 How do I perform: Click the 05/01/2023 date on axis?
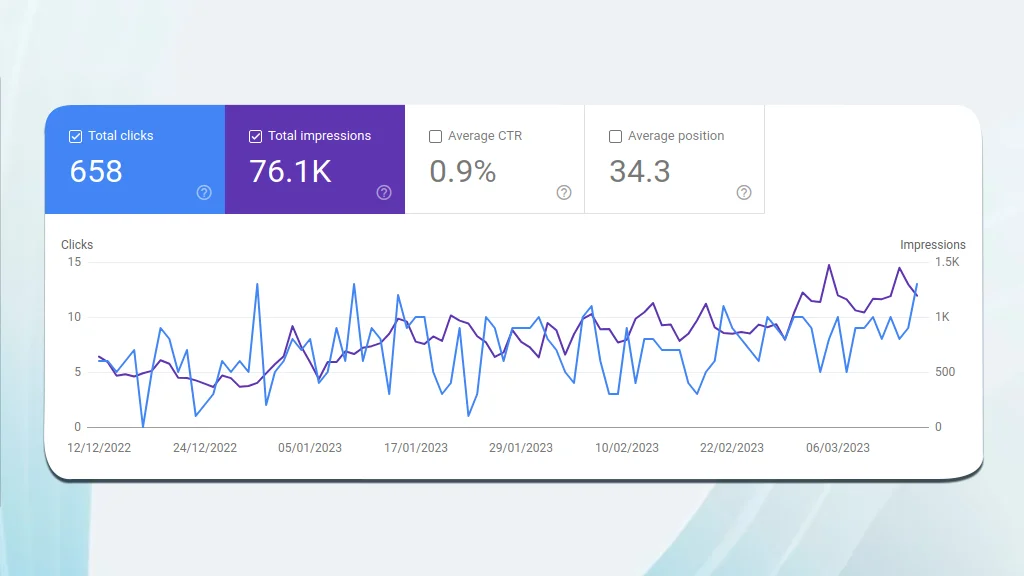(310, 448)
